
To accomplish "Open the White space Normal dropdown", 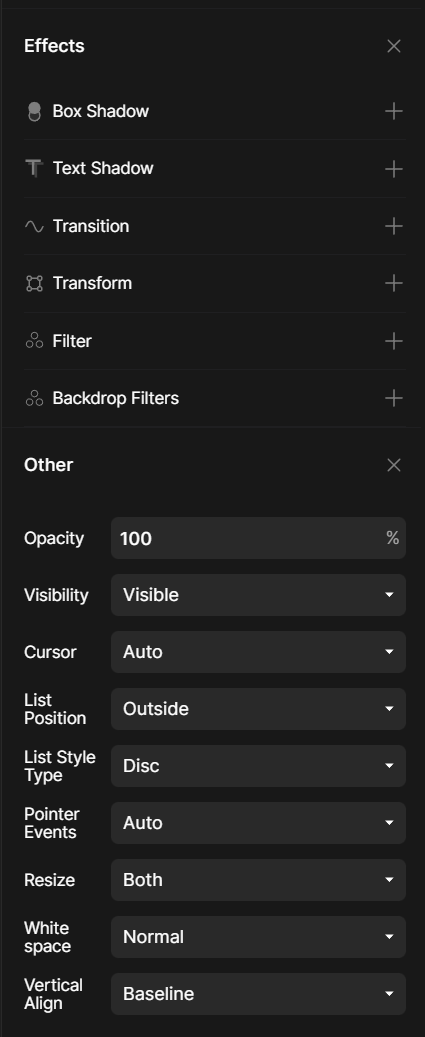I will pyautogui.click(x=258, y=937).
